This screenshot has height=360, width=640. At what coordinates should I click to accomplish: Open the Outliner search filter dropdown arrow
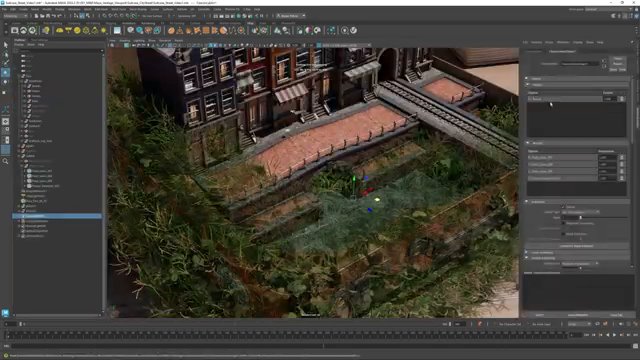point(102,51)
